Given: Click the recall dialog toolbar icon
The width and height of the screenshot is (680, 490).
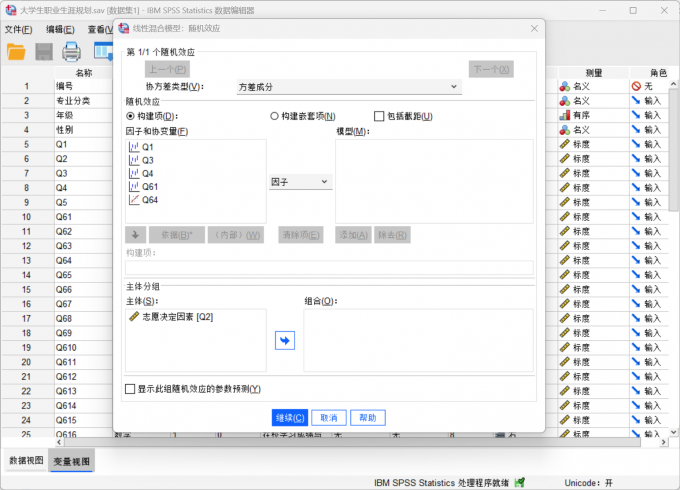Looking at the screenshot, I should [103, 51].
